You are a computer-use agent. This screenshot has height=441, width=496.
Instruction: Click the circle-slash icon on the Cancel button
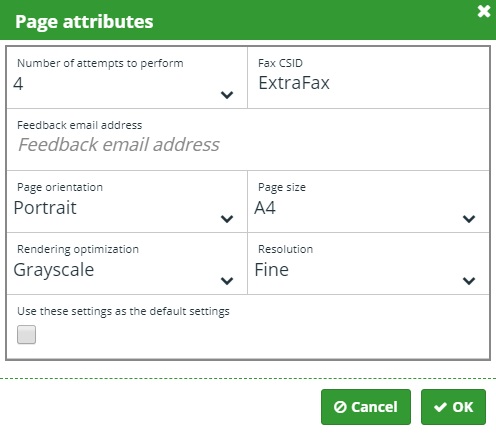click(340, 407)
